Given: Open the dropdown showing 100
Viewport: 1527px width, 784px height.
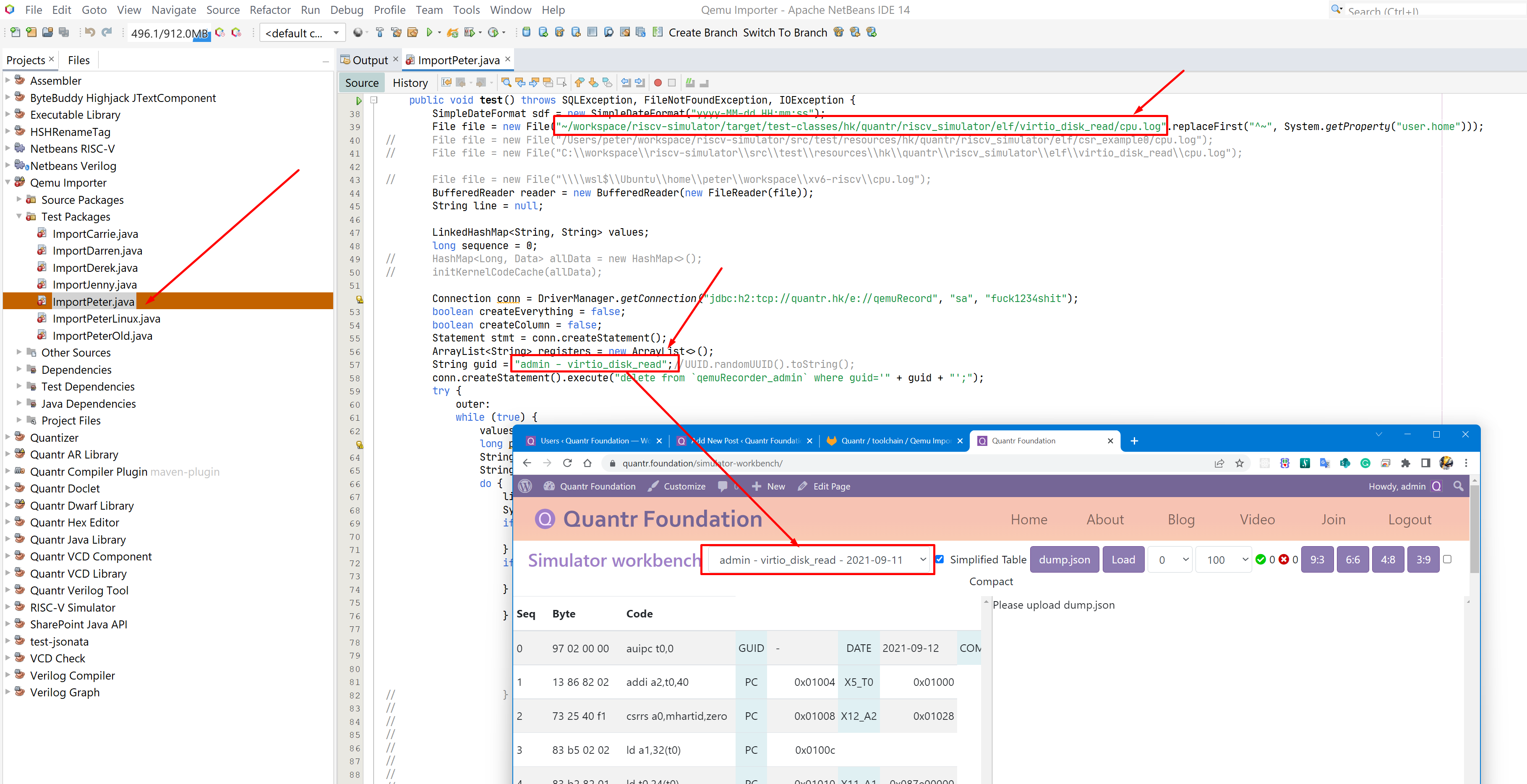Looking at the screenshot, I should coord(1224,560).
